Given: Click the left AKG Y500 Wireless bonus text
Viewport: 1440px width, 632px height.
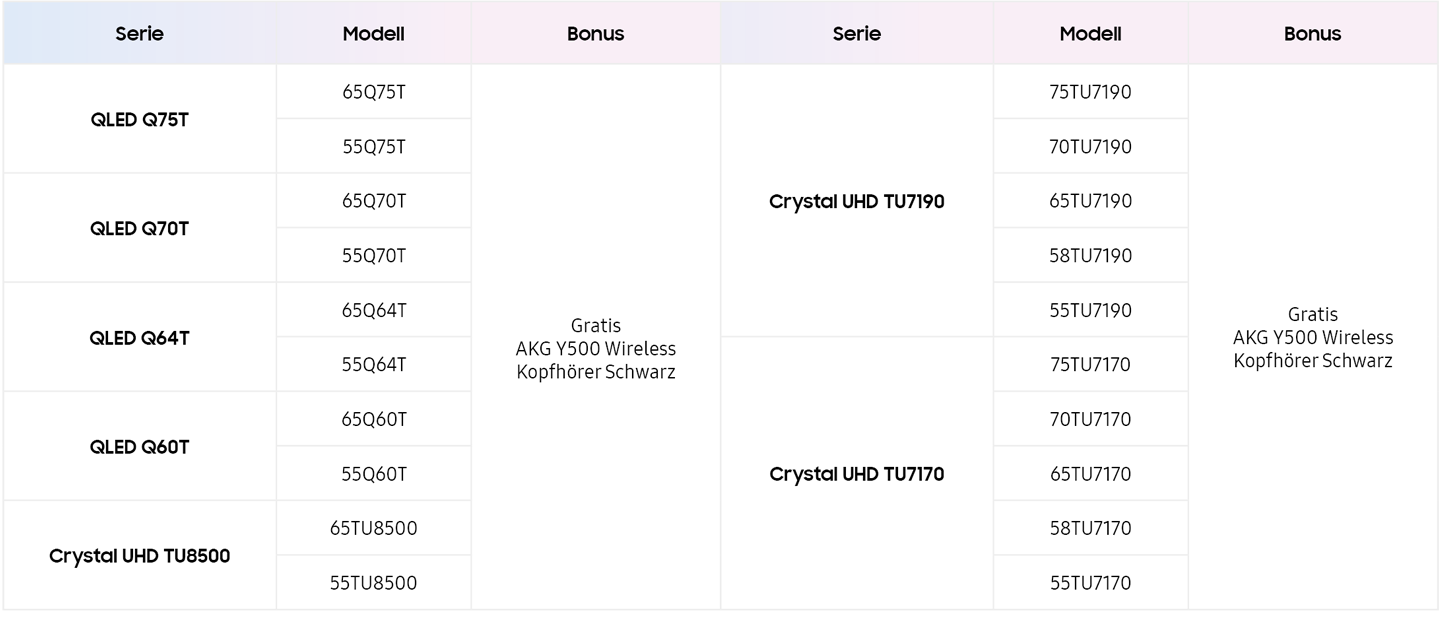Looking at the screenshot, I should (596, 349).
